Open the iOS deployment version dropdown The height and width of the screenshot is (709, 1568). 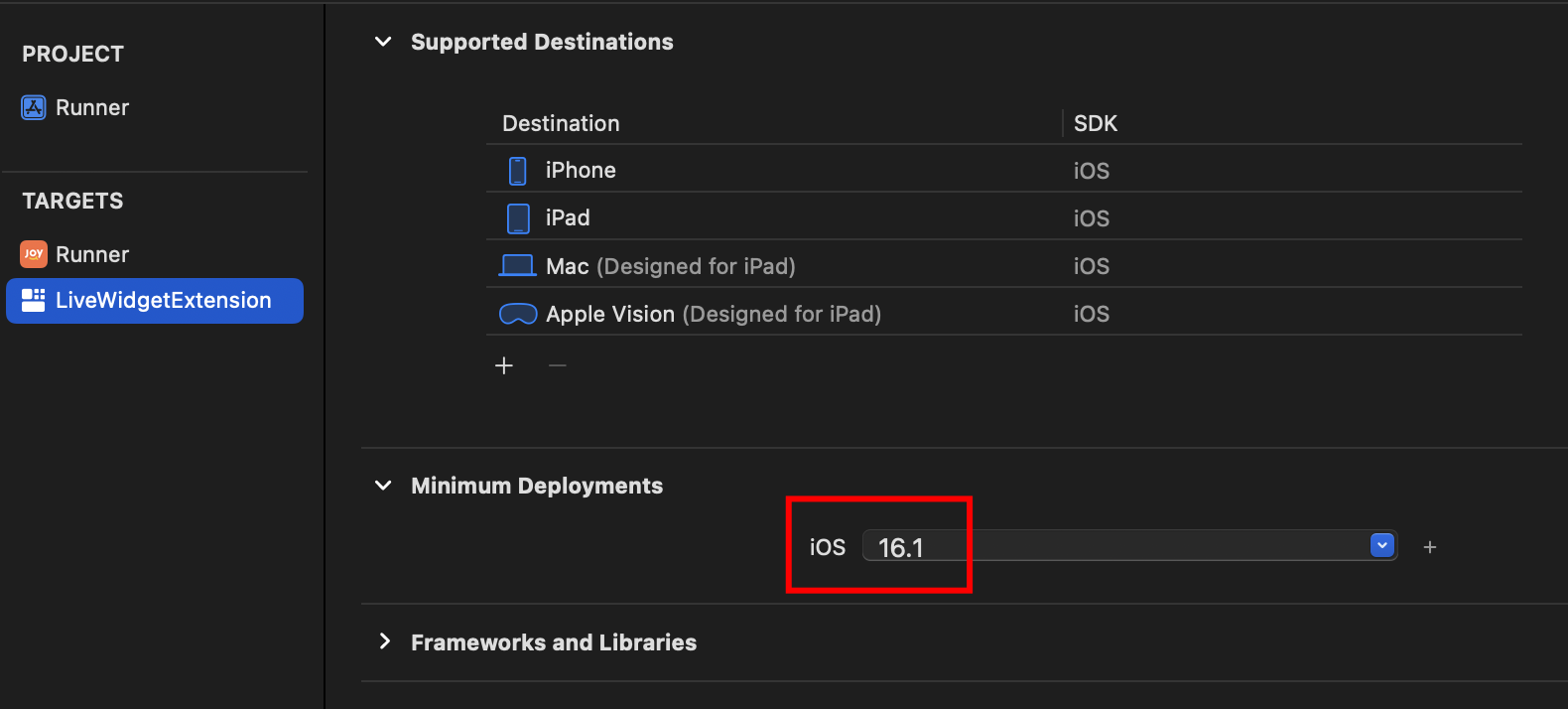click(1381, 545)
